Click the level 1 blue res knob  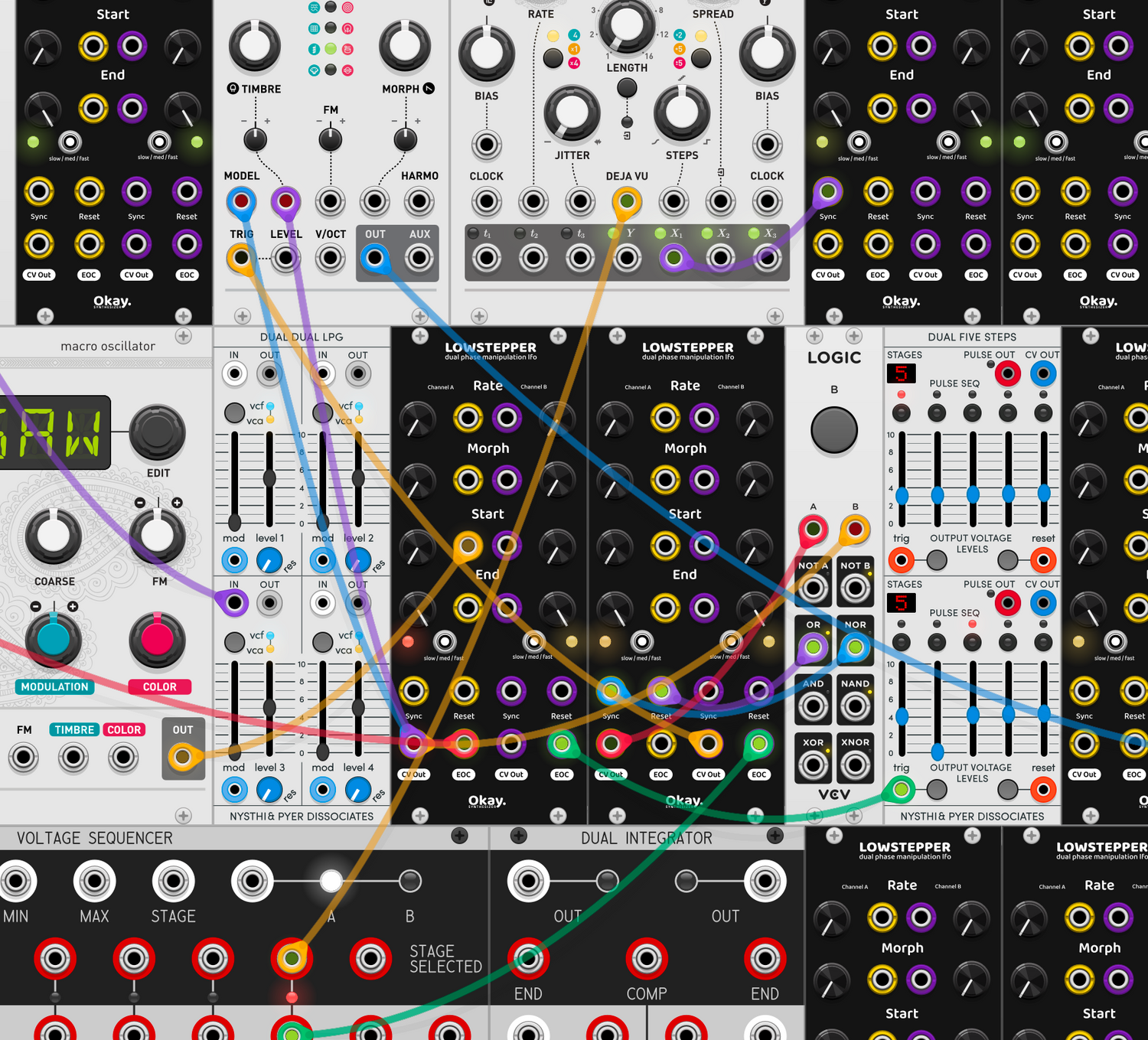269,561
